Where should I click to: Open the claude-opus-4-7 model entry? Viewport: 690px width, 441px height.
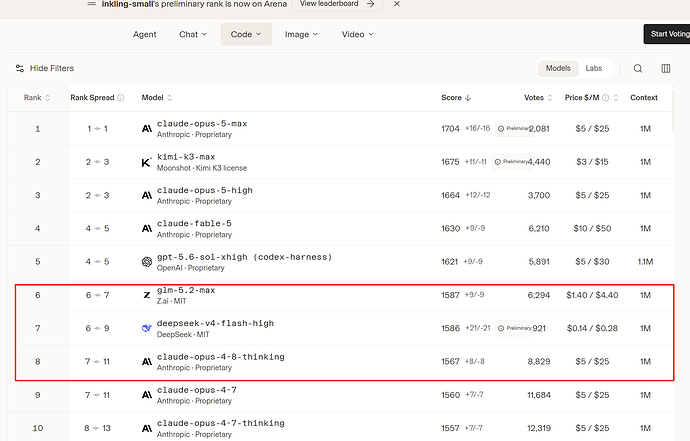tap(197, 390)
